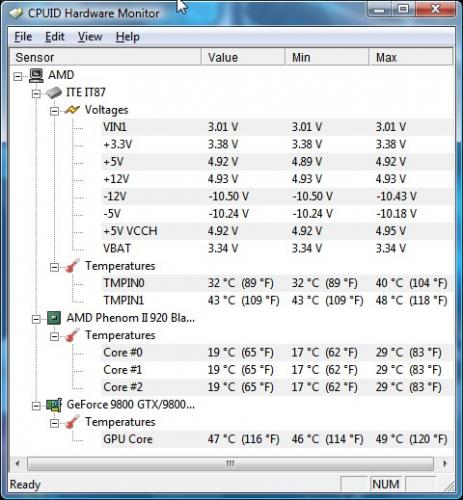The width and height of the screenshot is (463, 500).
Task: Open the Help menu
Action: click(127, 37)
